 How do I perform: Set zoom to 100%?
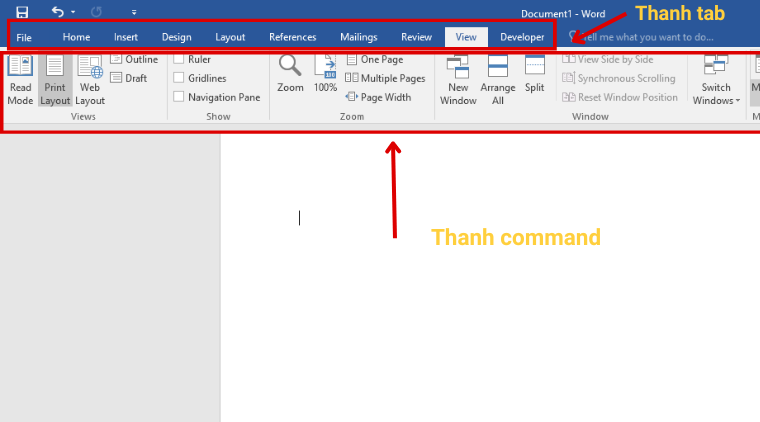pyautogui.click(x=325, y=74)
